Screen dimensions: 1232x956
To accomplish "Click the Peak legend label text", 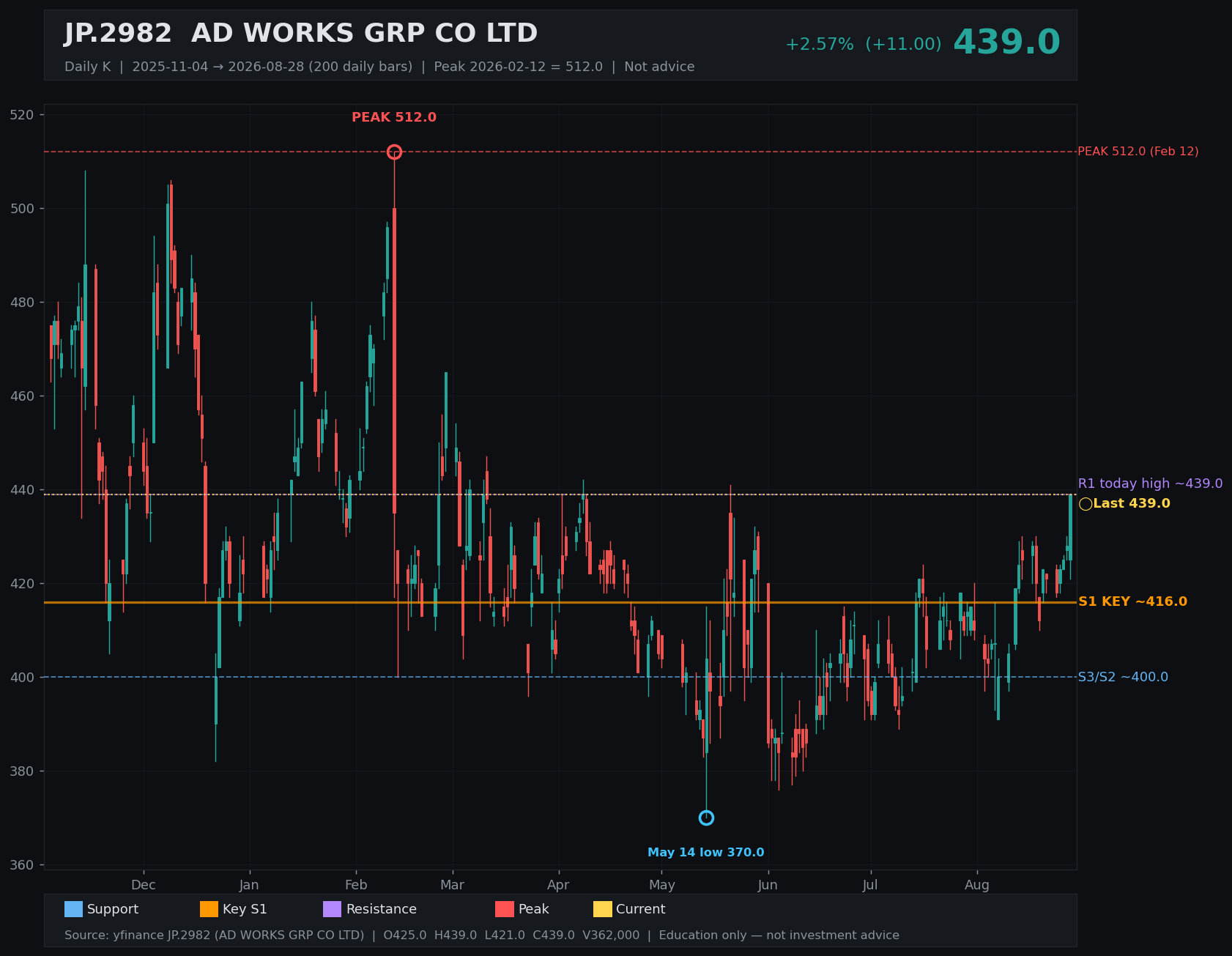I will pos(534,909).
